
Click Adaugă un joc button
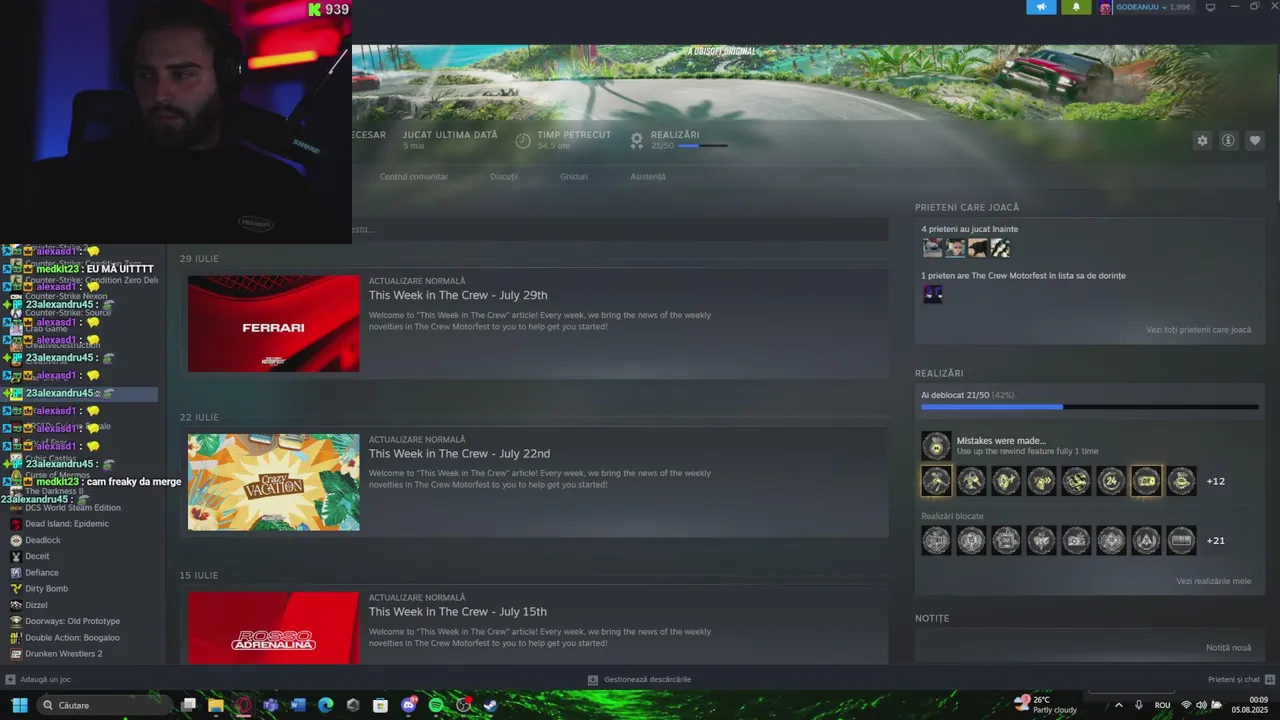click(38, 680)
